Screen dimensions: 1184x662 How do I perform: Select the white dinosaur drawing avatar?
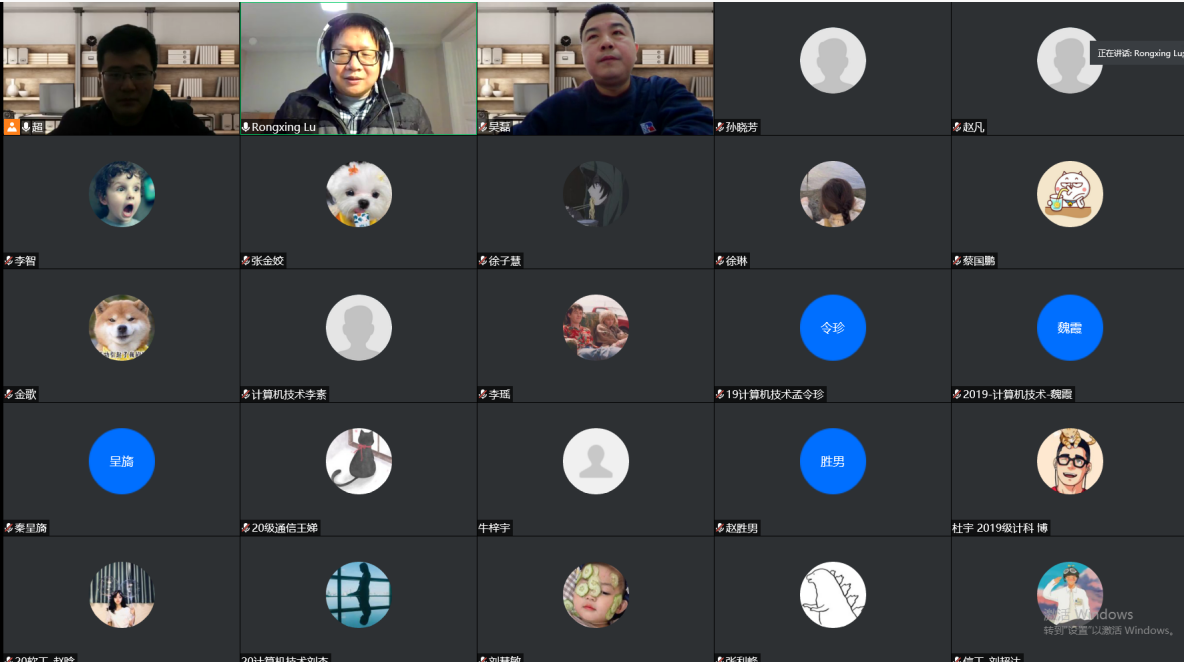pyautogui.click(x=832, y=594)
